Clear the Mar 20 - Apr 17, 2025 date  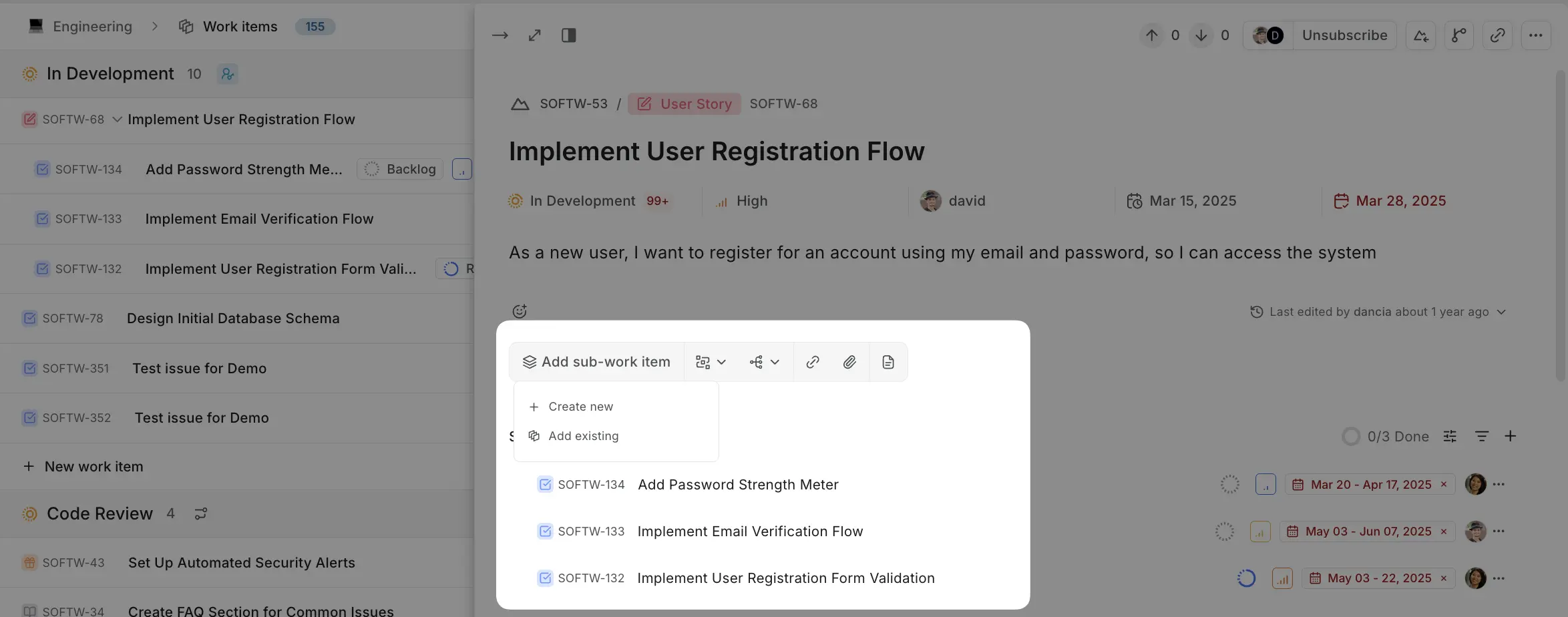click(1444, 485)
